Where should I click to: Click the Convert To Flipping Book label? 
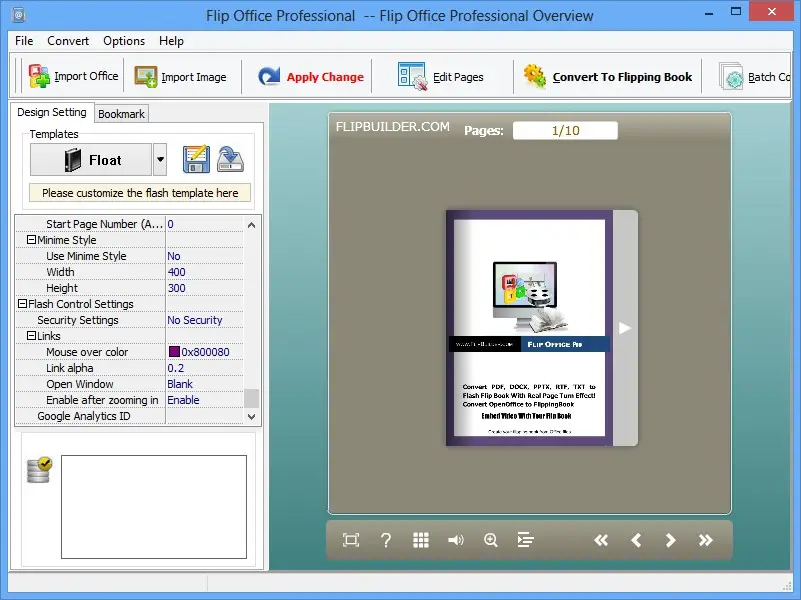pos(622,77)
